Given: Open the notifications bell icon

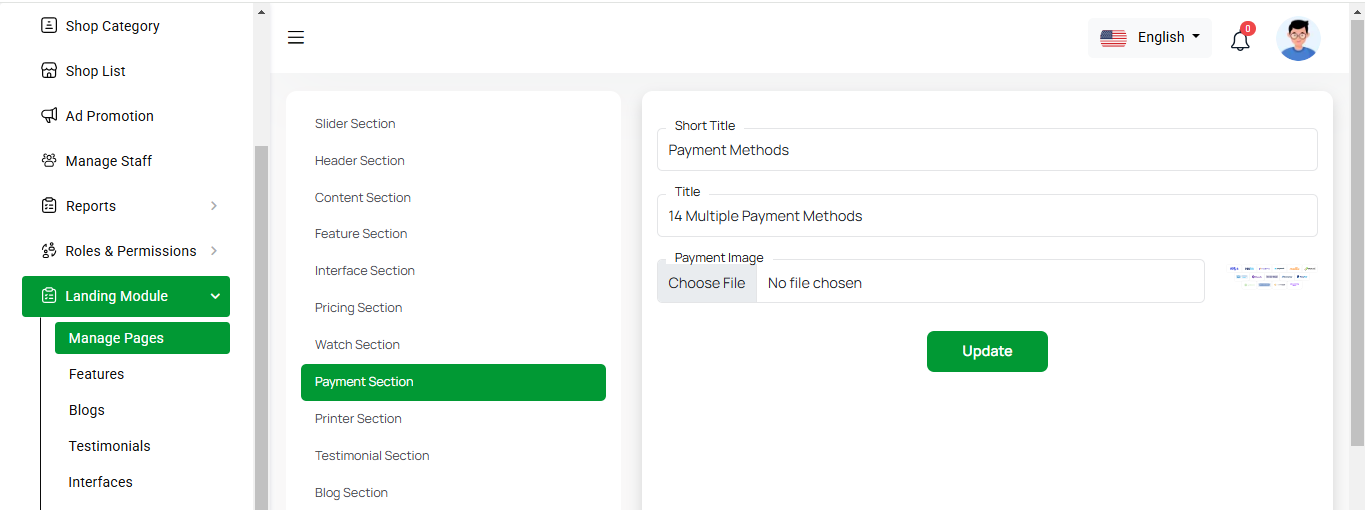Looking at the screenshot, I should (x=1240, y=40).
